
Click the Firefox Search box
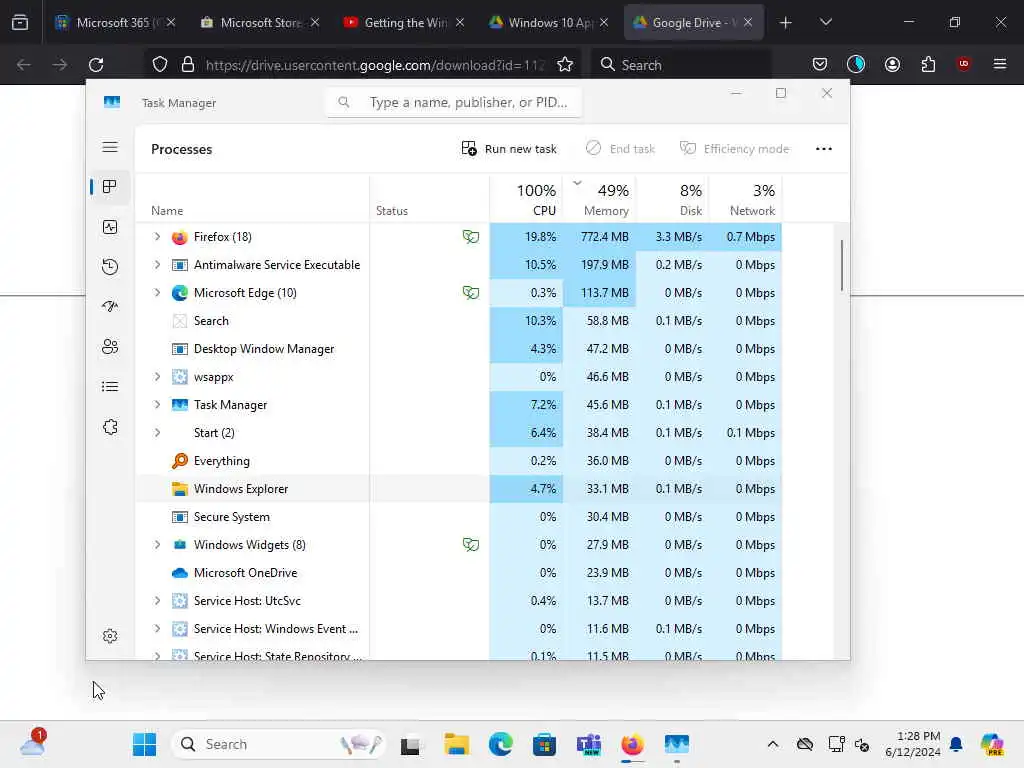[x=680, y=65]
